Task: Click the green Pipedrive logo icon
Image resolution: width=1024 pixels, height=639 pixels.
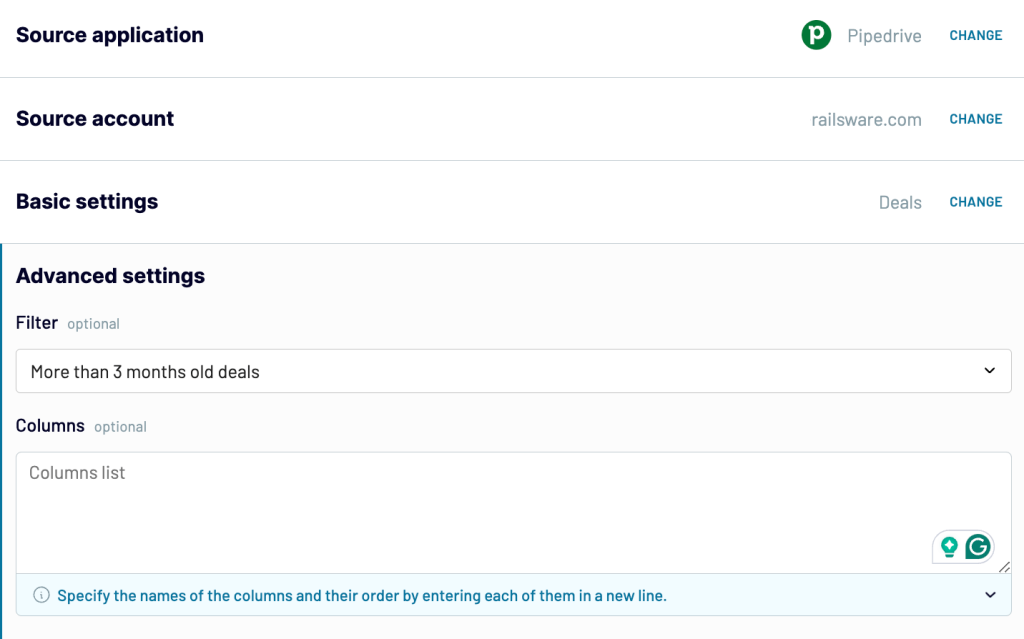Action: pyautogui.click(x=816, y=35)
